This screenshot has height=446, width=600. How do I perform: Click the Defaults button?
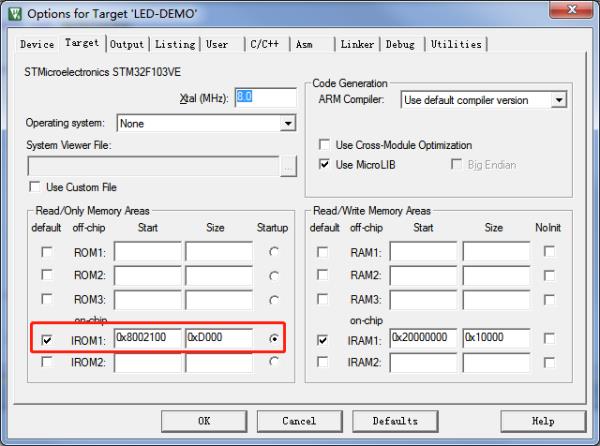point(395,421)
